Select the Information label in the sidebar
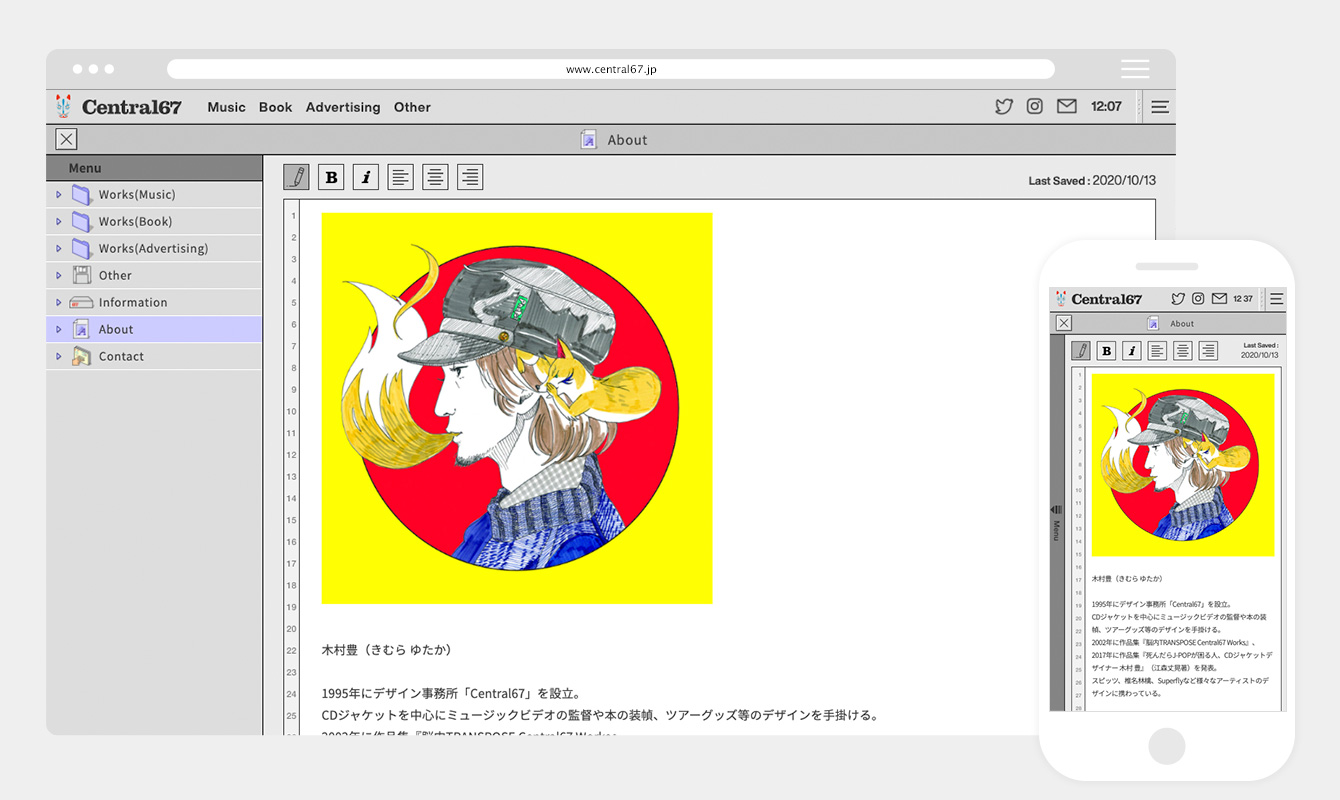1340x800 pixels. [133, 302]
